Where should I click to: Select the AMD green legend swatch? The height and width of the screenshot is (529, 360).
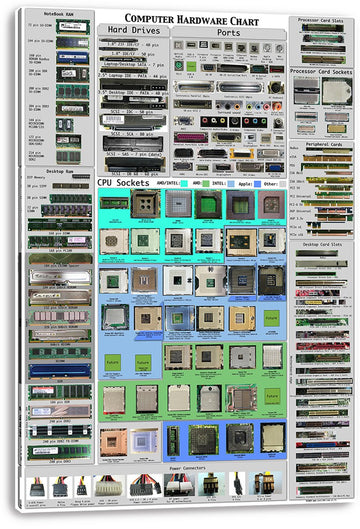pos(206,184)
